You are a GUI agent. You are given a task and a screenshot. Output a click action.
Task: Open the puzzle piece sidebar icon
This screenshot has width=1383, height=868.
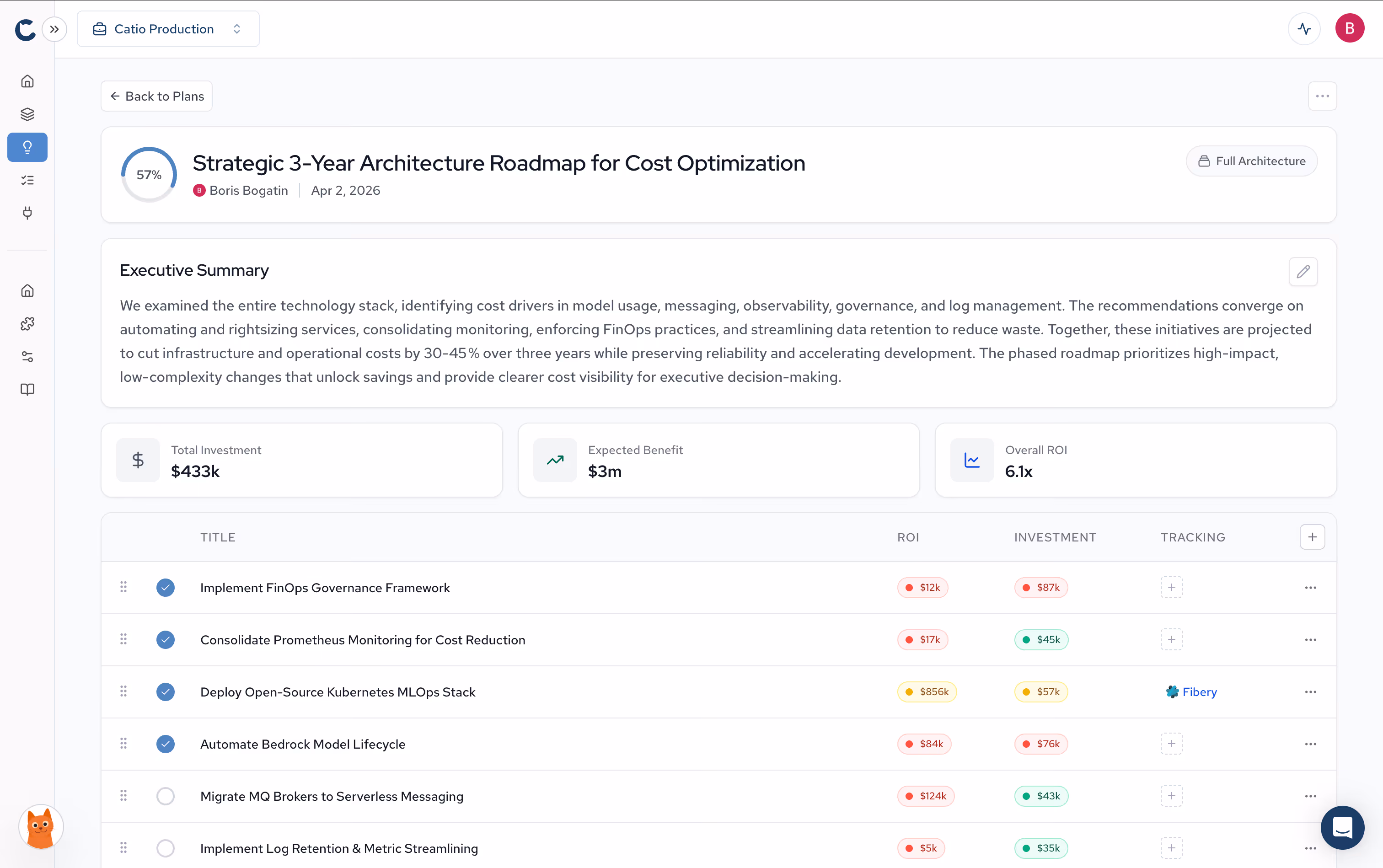point(27,324)
